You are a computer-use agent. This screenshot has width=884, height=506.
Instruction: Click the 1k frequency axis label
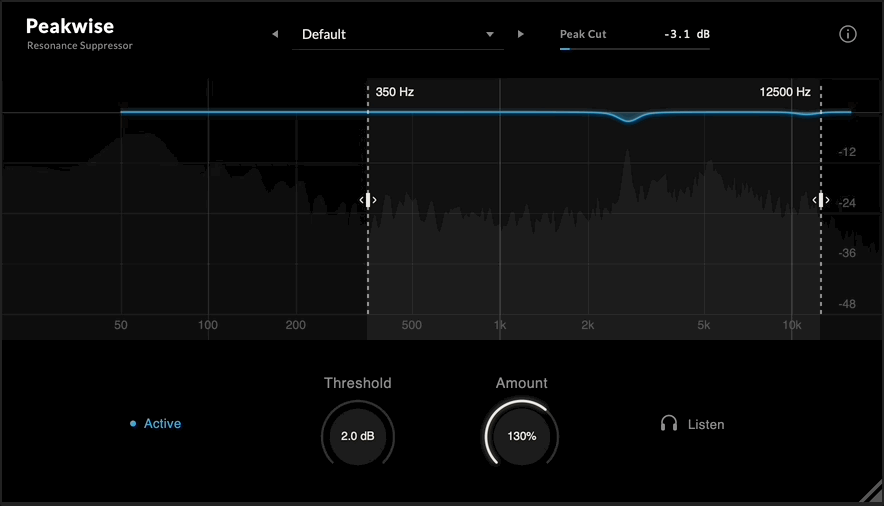[500, 325]
